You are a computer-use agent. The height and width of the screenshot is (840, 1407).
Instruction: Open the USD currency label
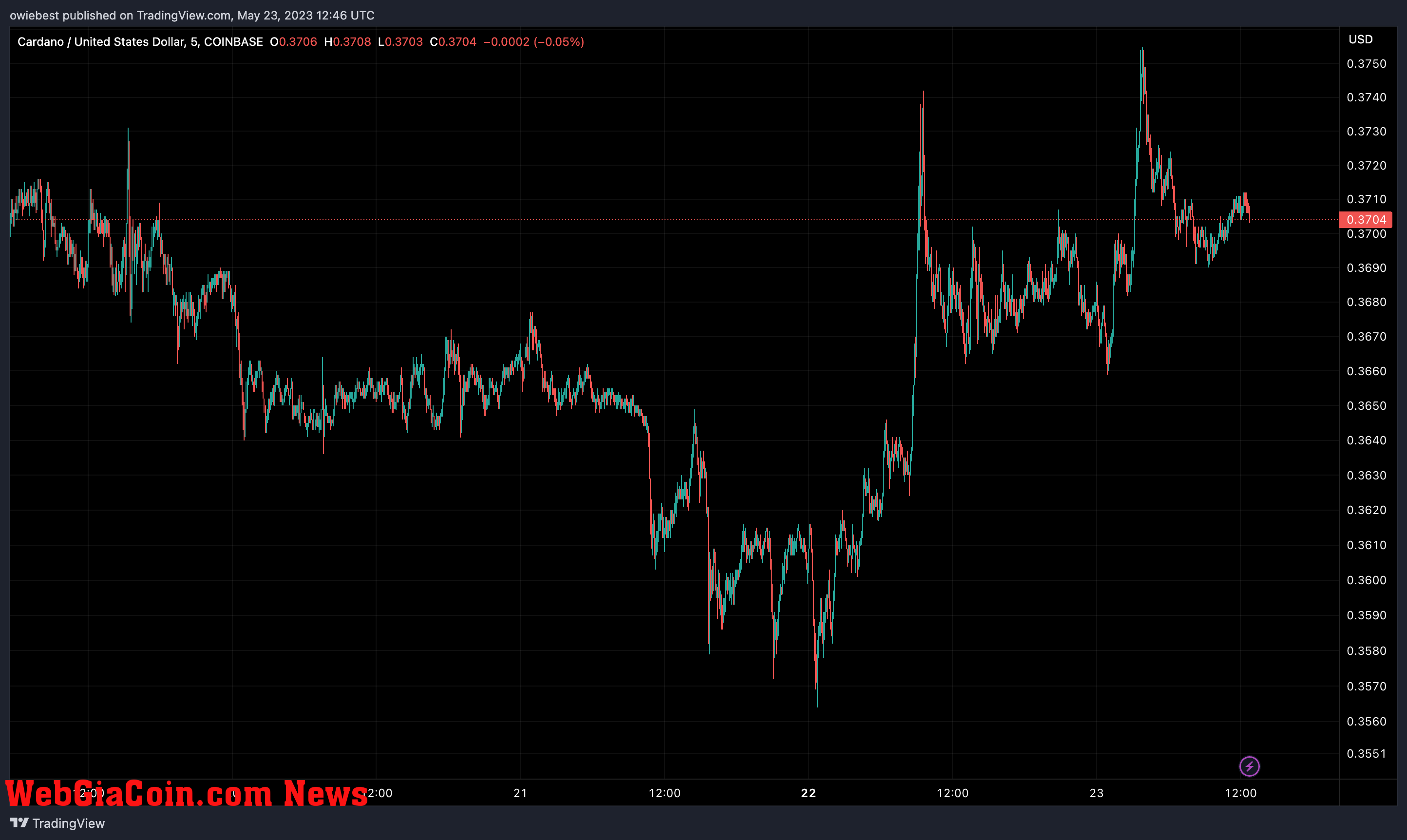point(1360,39)
